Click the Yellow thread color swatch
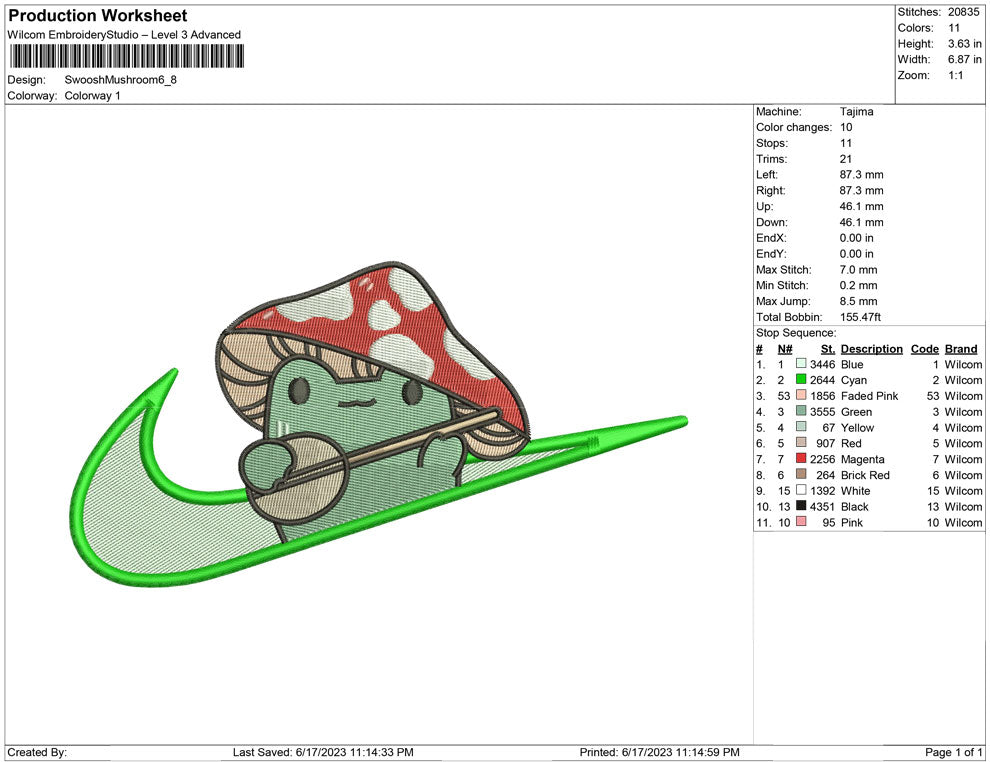This screenshot has width=990, height=762. [801, 427]
